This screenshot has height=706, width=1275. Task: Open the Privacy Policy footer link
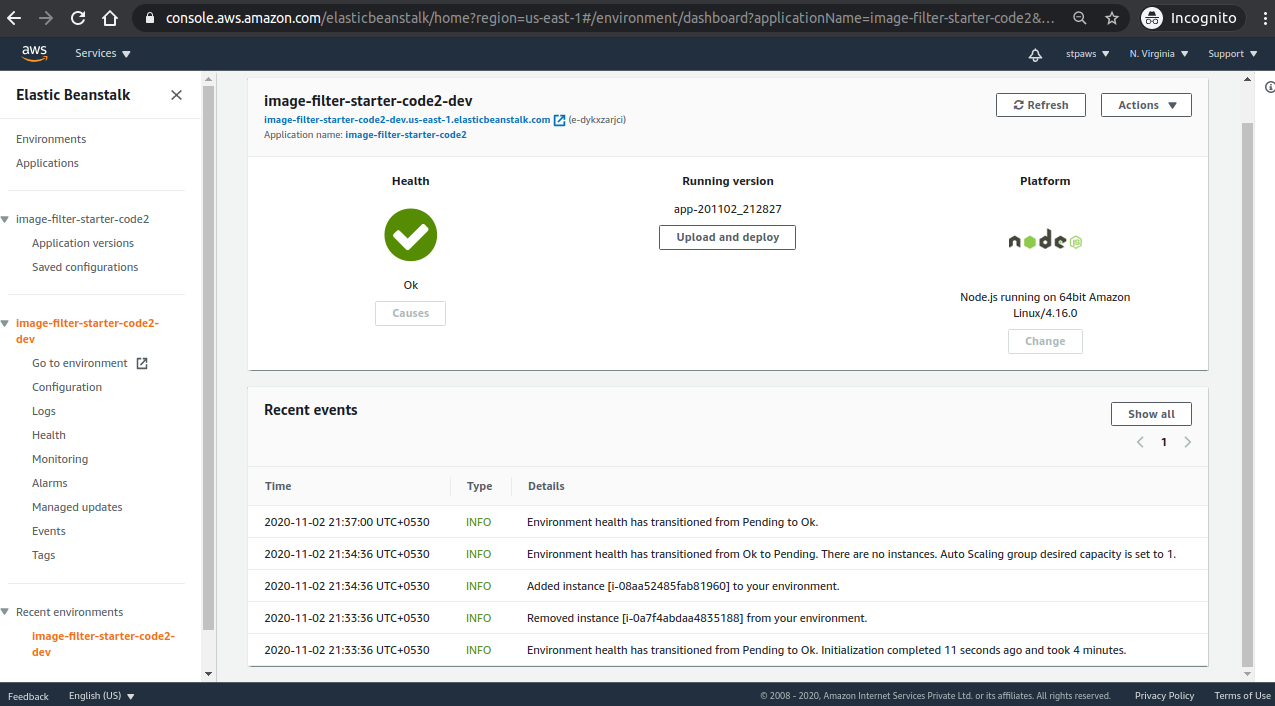(1164, 696)
